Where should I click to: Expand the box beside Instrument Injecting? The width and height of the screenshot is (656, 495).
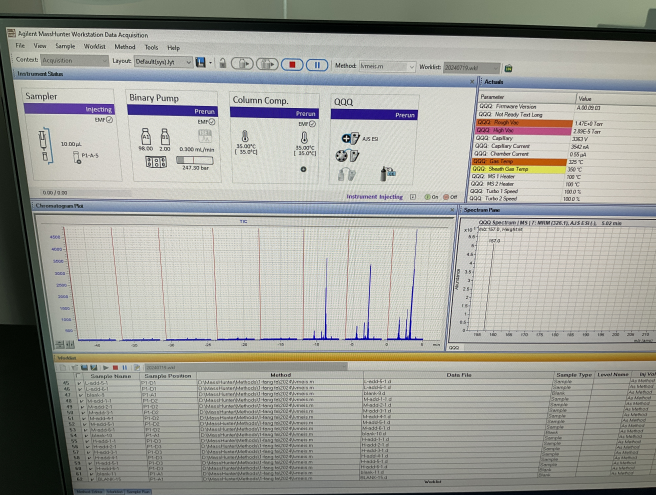click(x=413, y=197)
